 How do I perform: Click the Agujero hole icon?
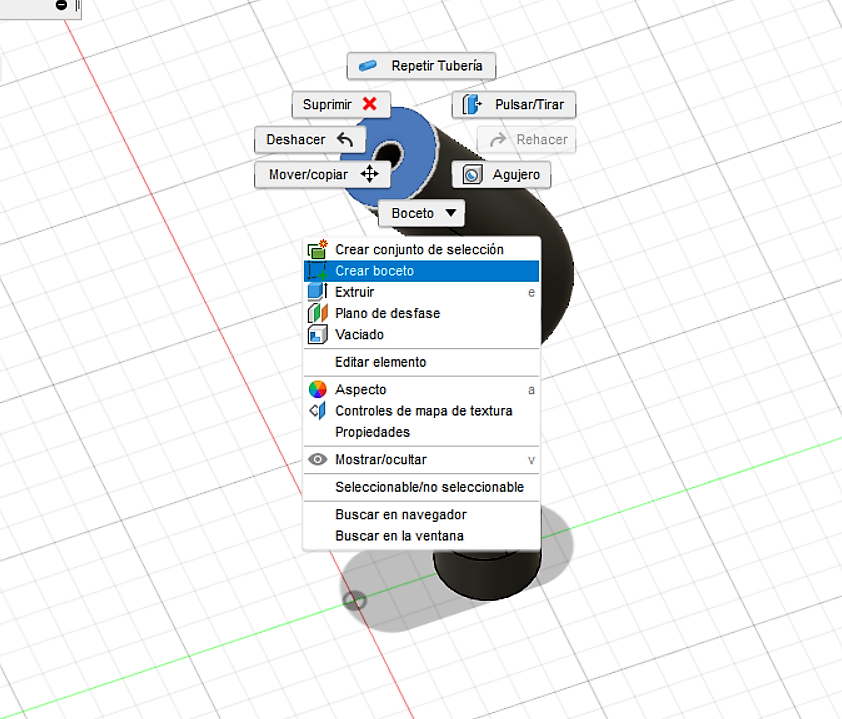(473, 175)
